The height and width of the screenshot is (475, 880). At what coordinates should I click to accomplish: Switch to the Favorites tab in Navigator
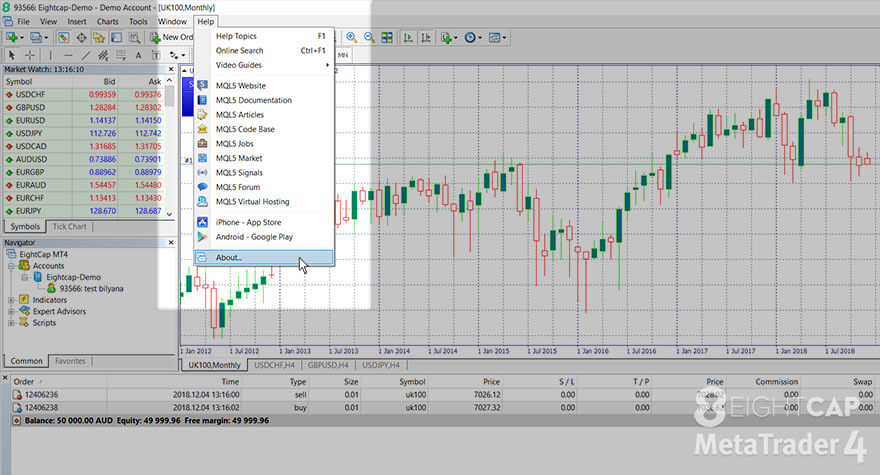pos(70,361)
